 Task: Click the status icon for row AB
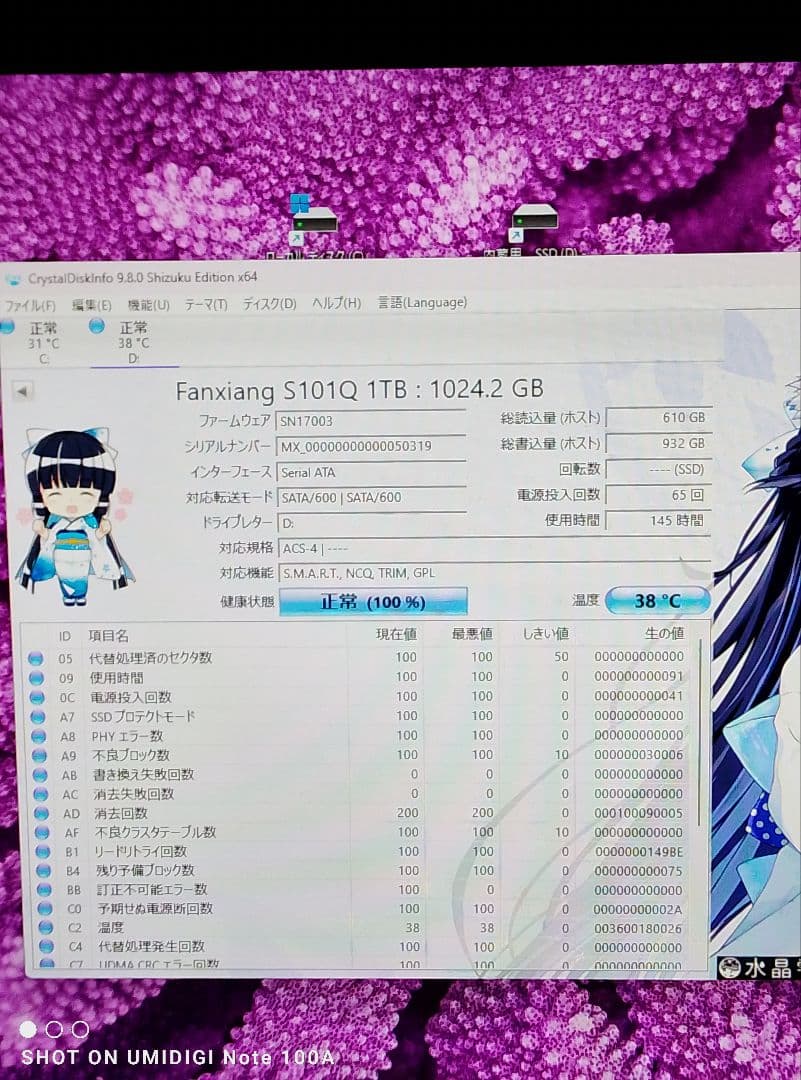40,775
